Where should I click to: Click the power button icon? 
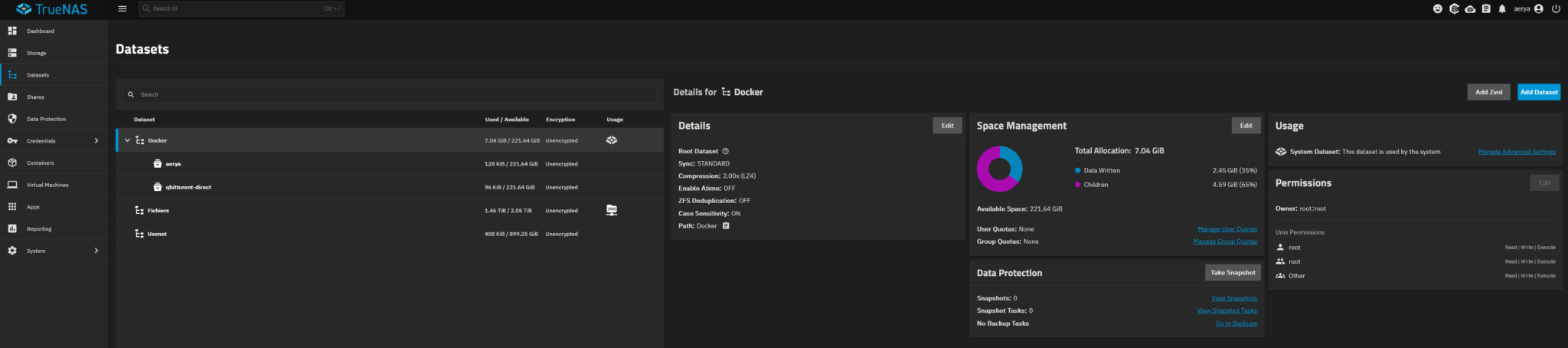tap(1556, 9)
